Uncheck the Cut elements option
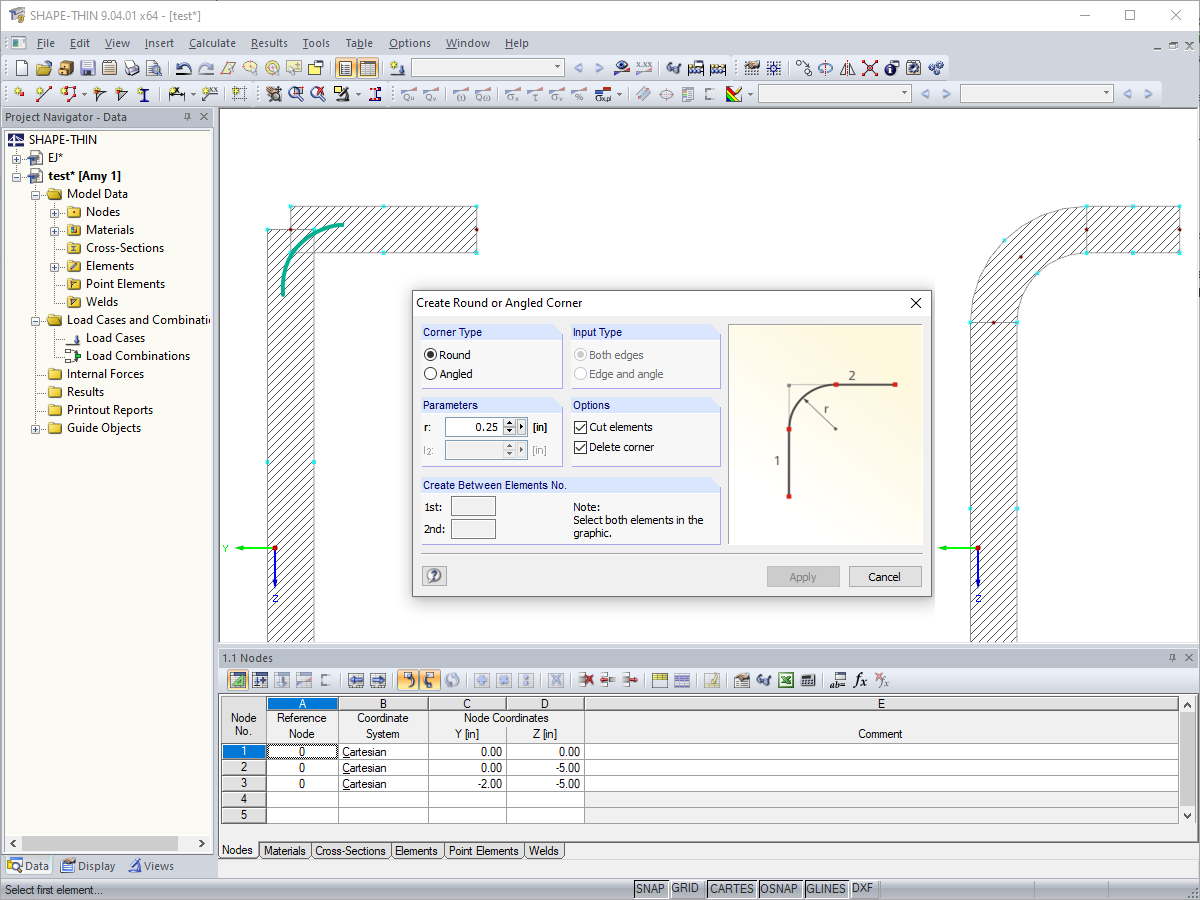Image resolution: width=1200 pixels, height=900 pixels. point(580,426)
